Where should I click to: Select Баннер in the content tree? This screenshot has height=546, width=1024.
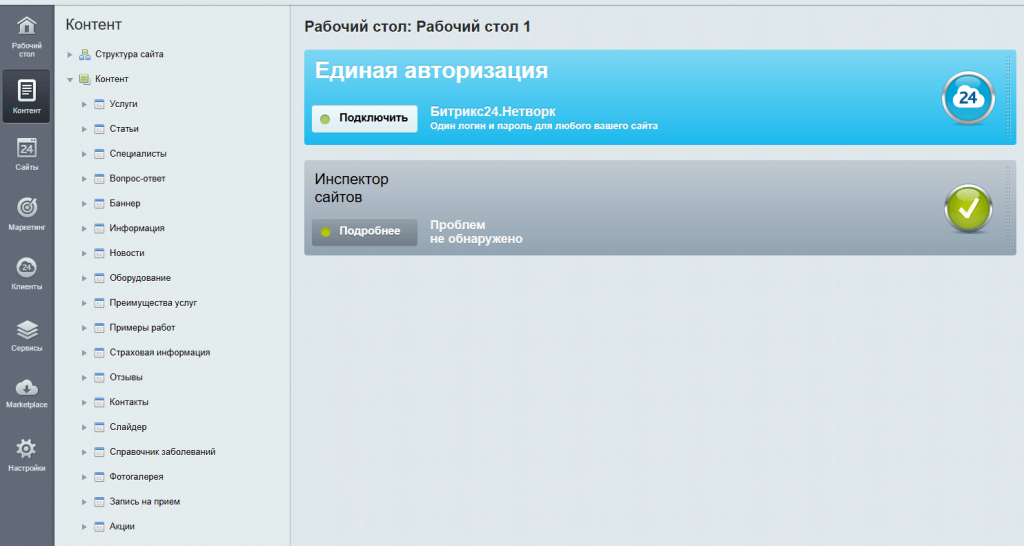point(125,203)
